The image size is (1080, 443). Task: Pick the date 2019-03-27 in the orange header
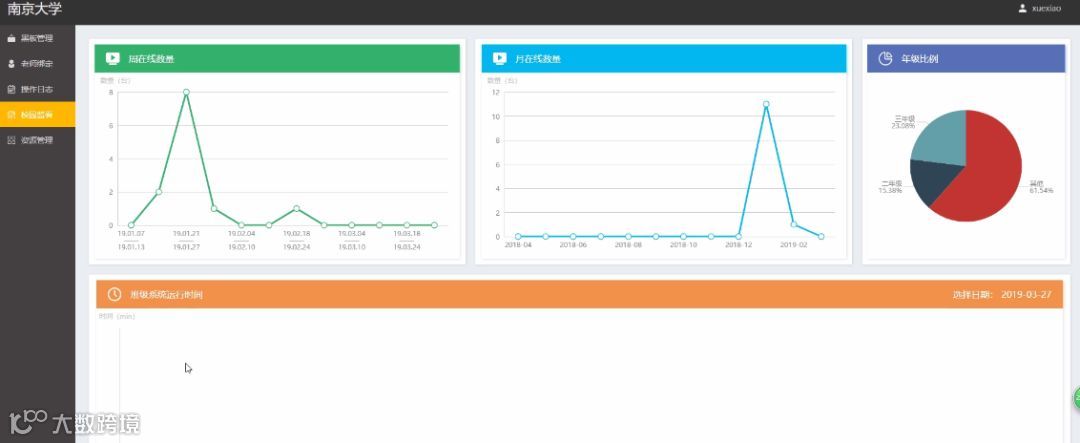1026,294
